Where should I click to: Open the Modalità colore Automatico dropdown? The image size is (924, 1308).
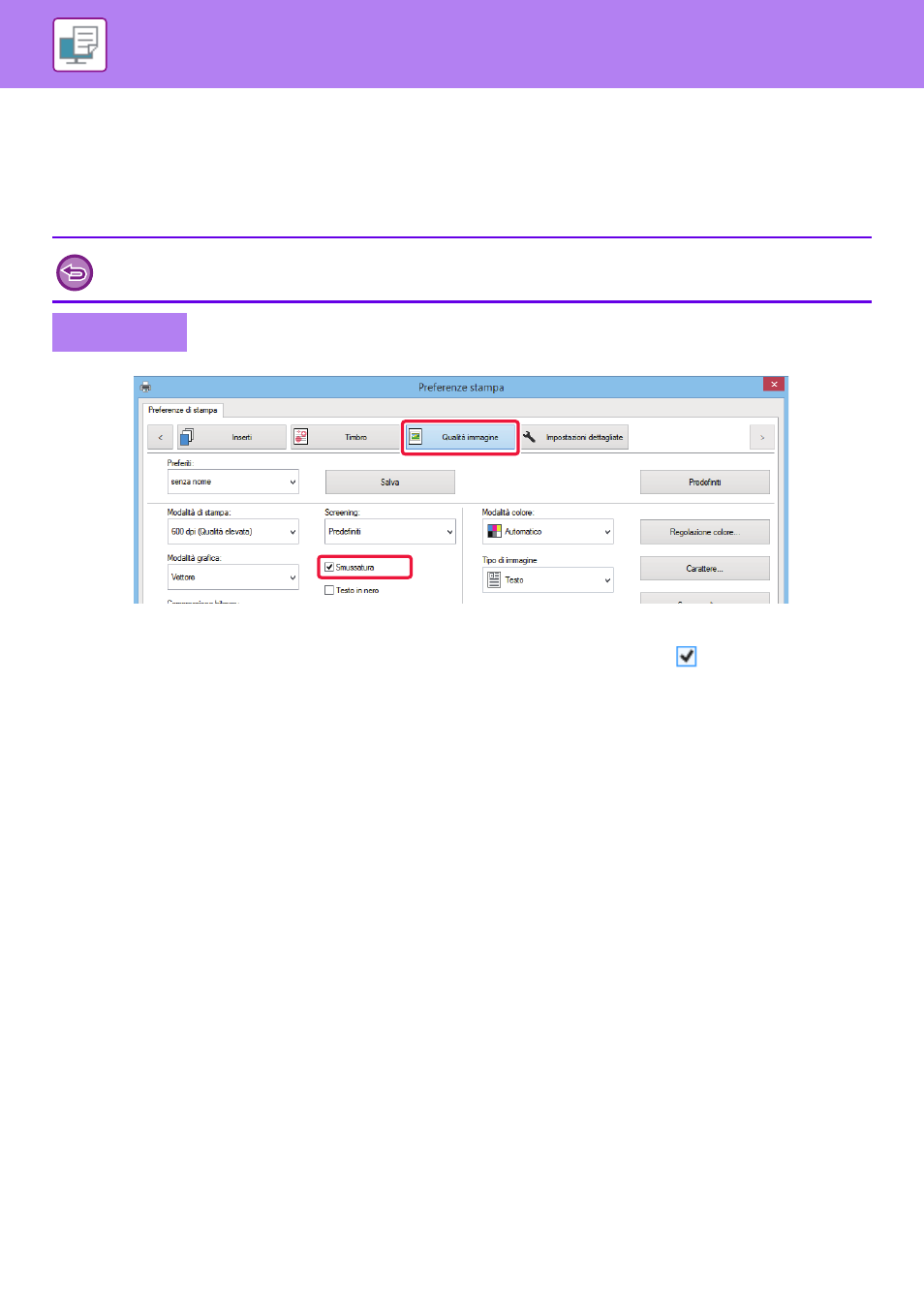[548, 531]
